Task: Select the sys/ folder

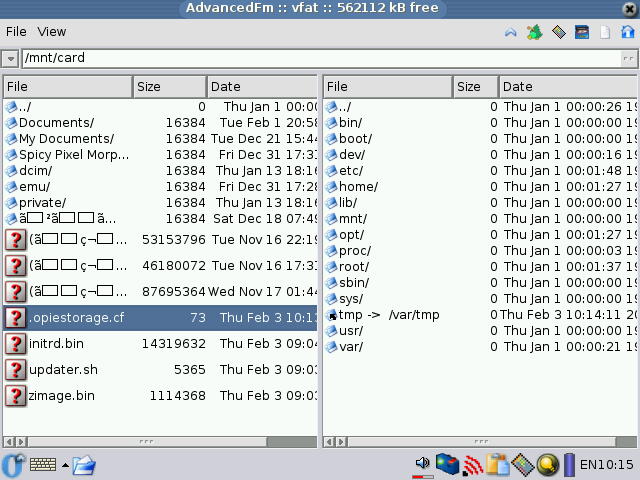Action: pos(480,298)
